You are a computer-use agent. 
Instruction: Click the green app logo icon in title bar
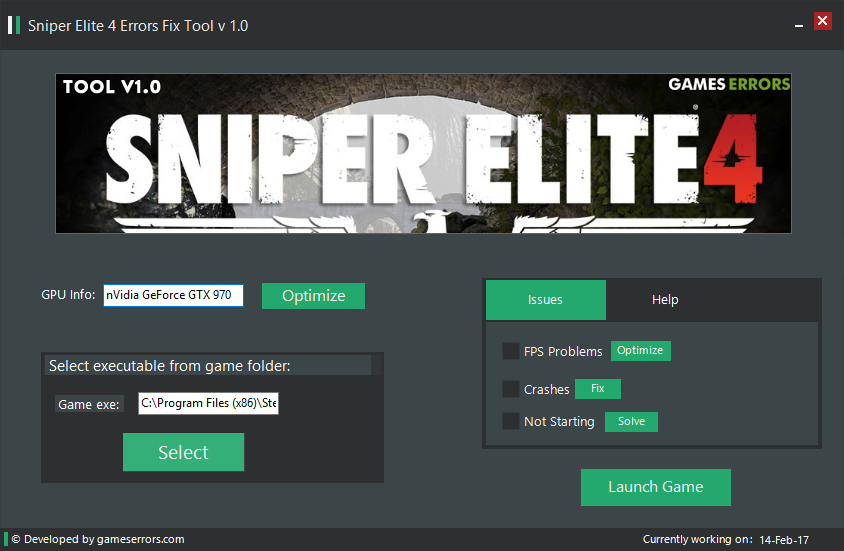pyautogui.click(x=14, y=25)
